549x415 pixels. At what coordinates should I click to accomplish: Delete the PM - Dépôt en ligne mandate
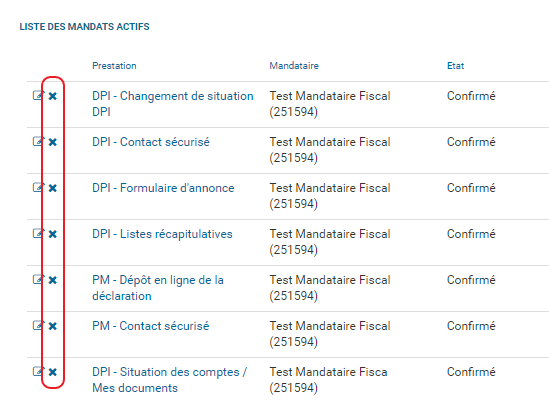coord(53,280)
